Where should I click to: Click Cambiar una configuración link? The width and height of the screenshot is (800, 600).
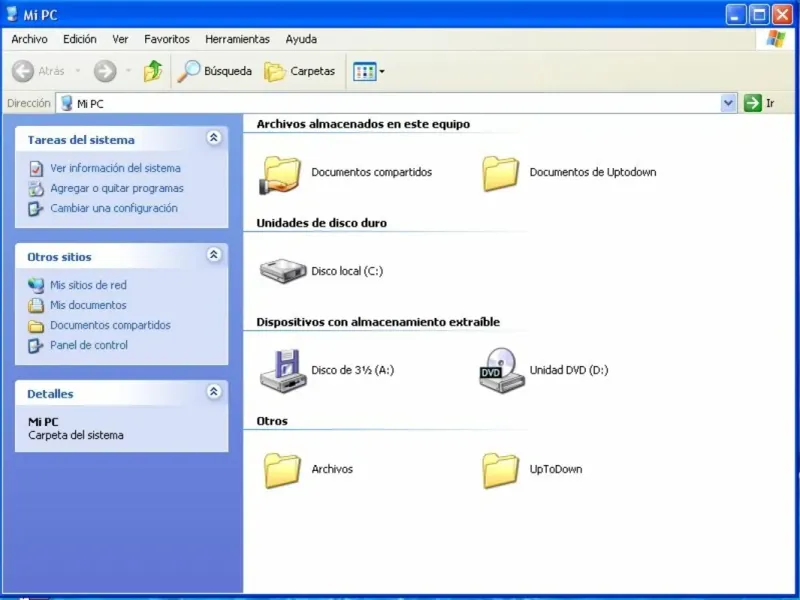pos(114,208)
